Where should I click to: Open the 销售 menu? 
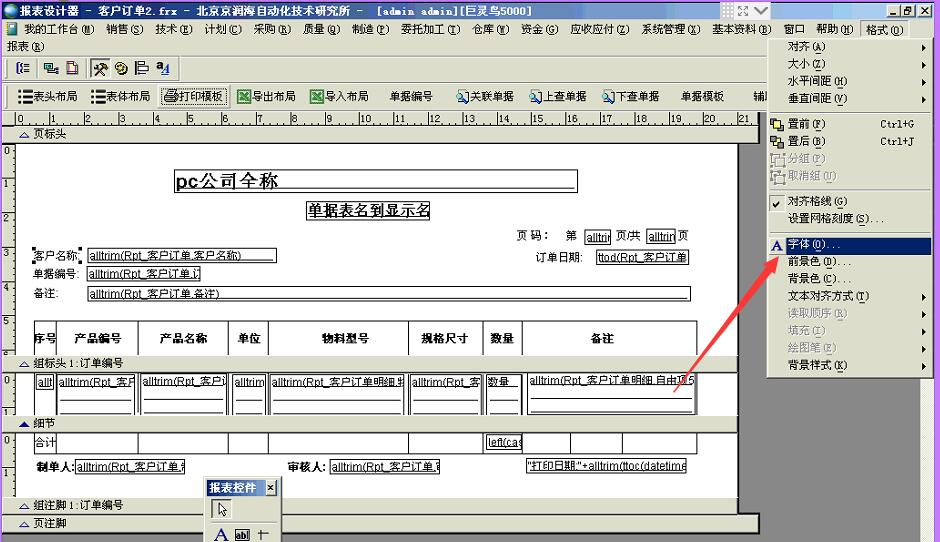[124, 29]
